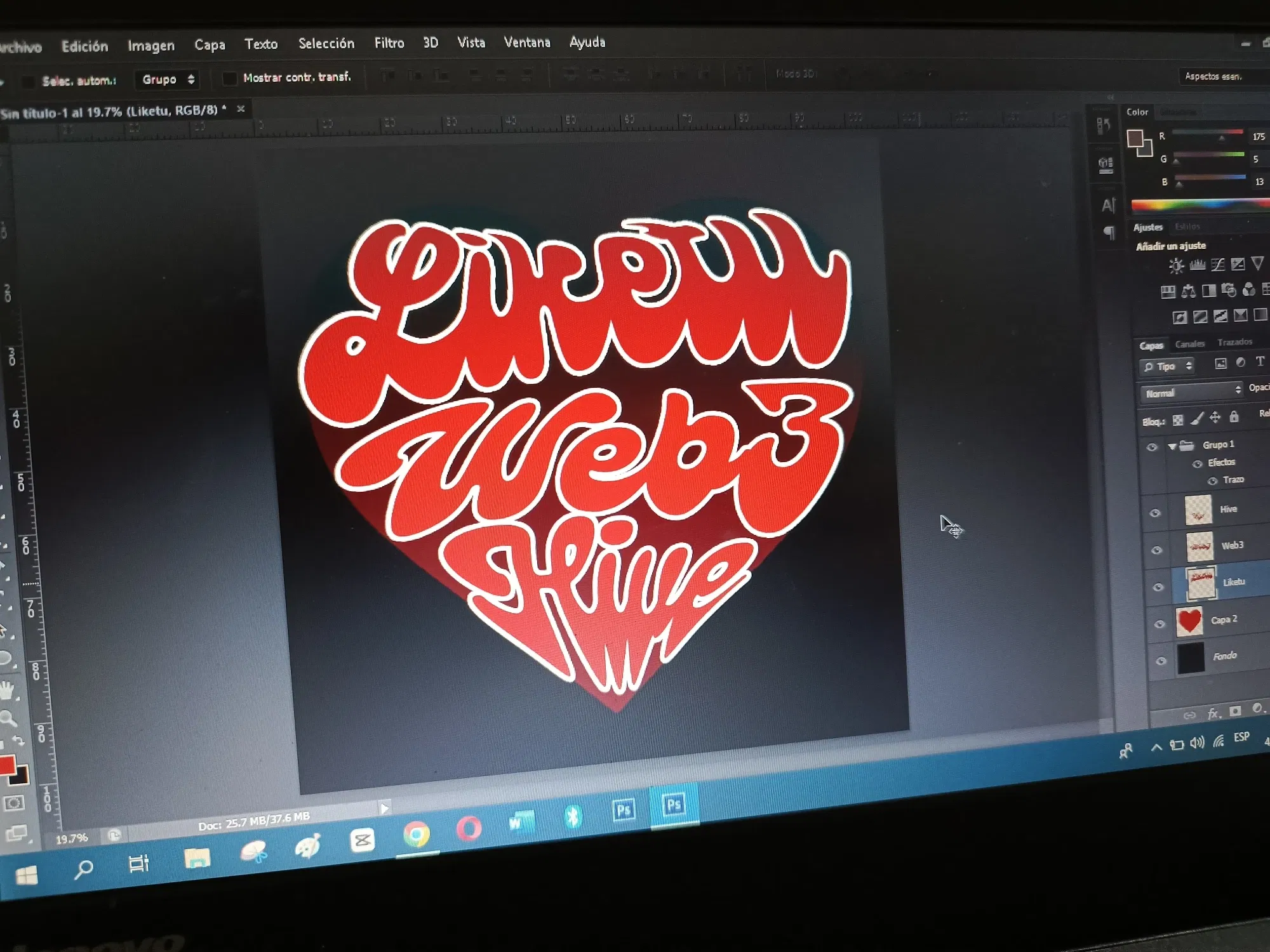Viewport: 1270px width, 952px height.
Task: Open the Paragraph panel icon
Action: [1109, 232]
